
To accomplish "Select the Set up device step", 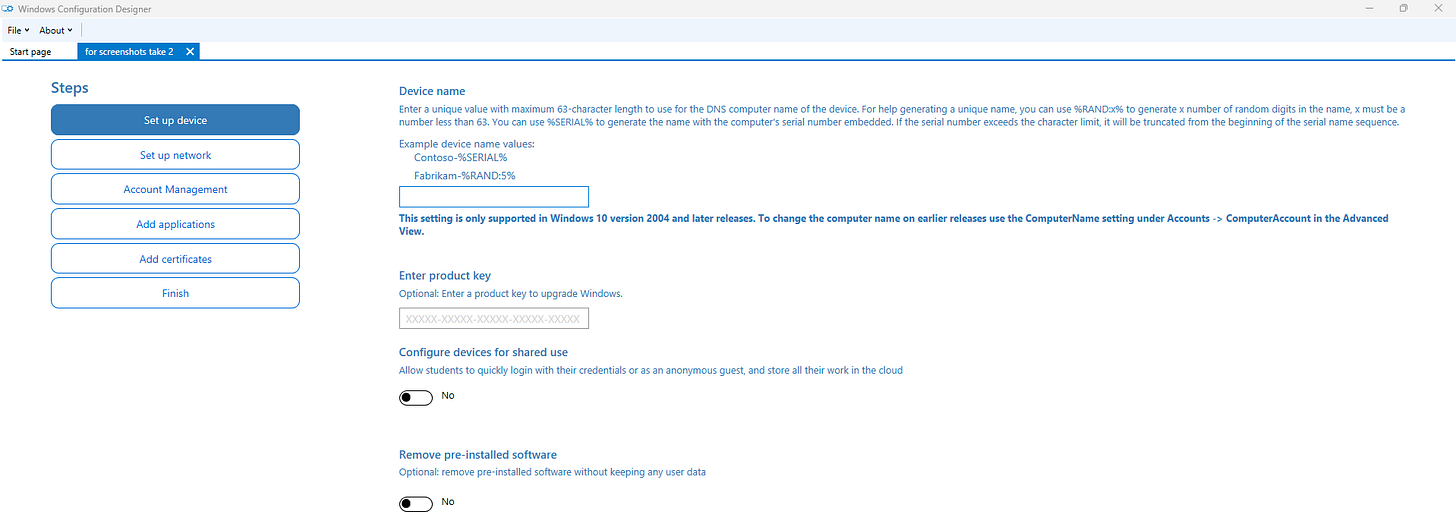I will [175, 120].
